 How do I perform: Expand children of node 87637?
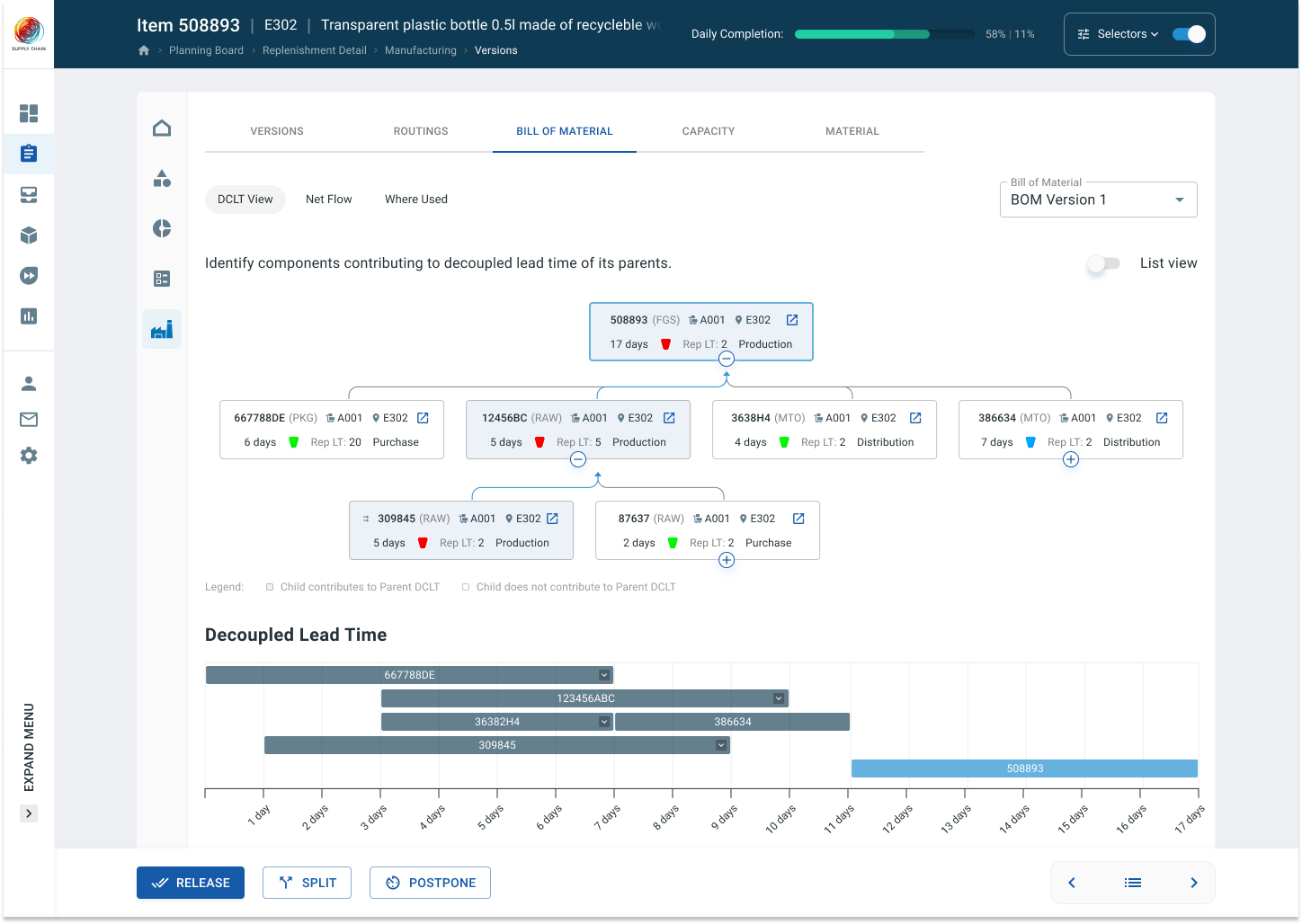click(x=727, y=560)
